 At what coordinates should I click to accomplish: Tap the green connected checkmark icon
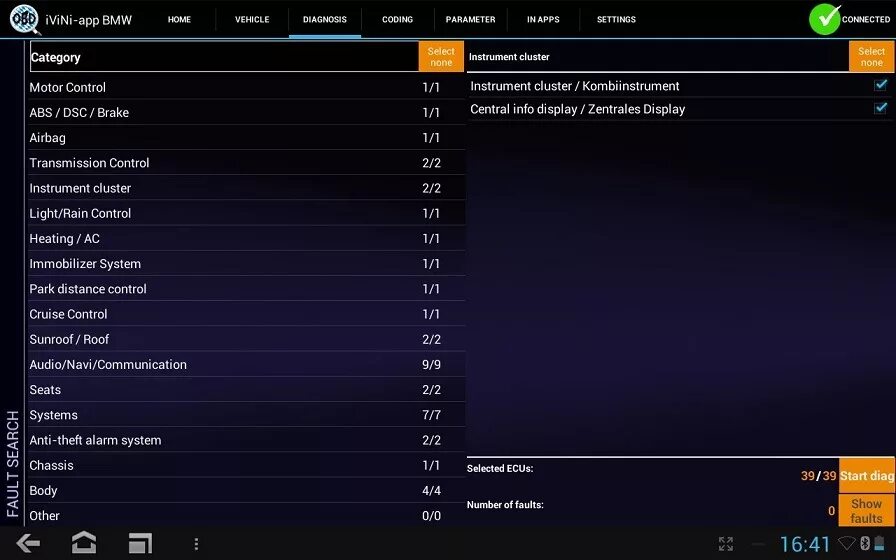(x=824, y=19)
